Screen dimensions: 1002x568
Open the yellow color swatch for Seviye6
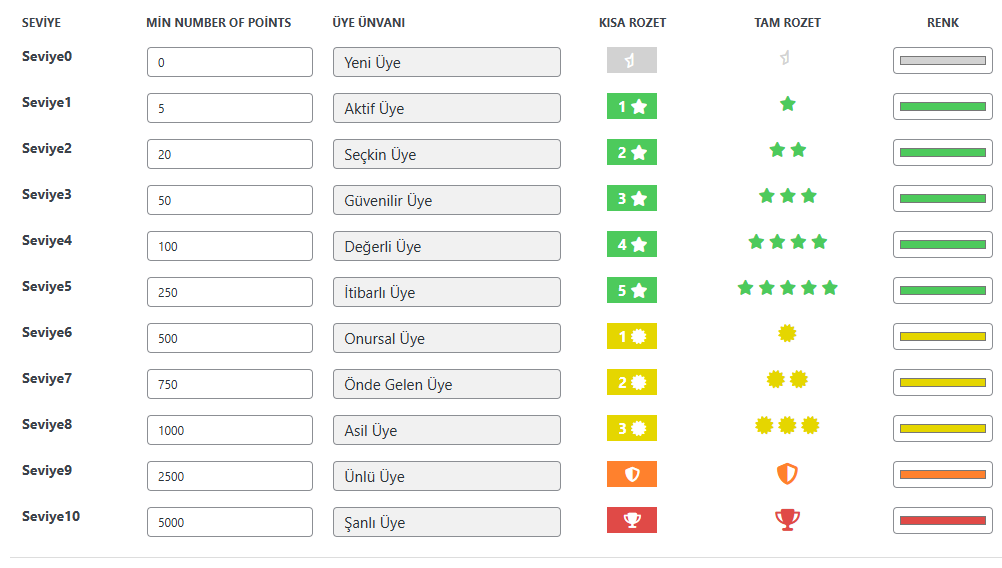[942, 337]
